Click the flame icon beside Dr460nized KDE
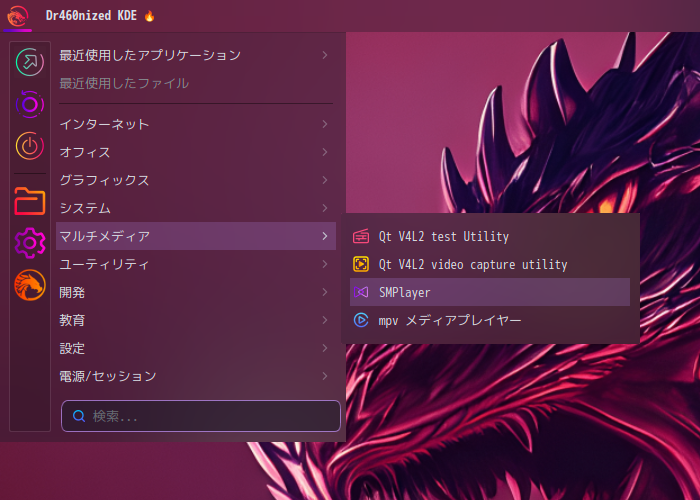Screen dimensions: 700x500 pyautogui.click(x=150, y=16)
